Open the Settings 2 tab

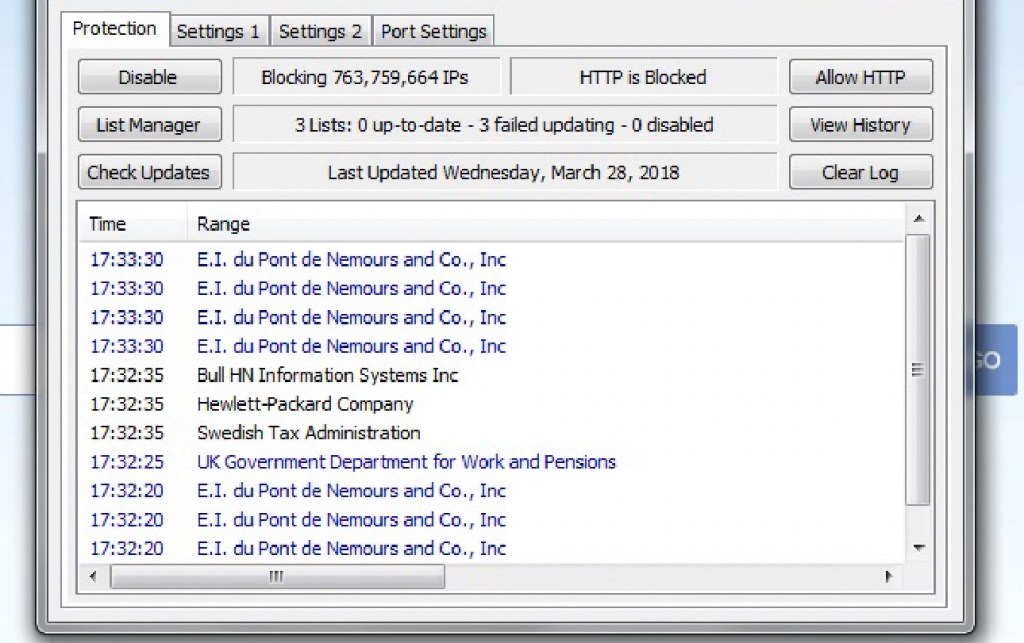320,32
